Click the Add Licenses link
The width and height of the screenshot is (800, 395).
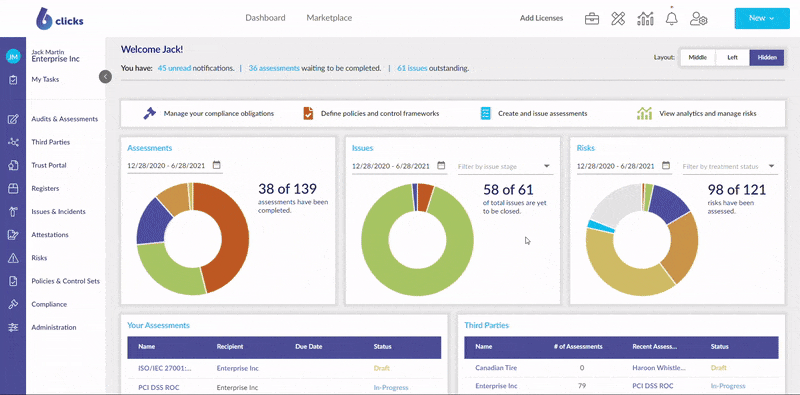tap(541, 18)
